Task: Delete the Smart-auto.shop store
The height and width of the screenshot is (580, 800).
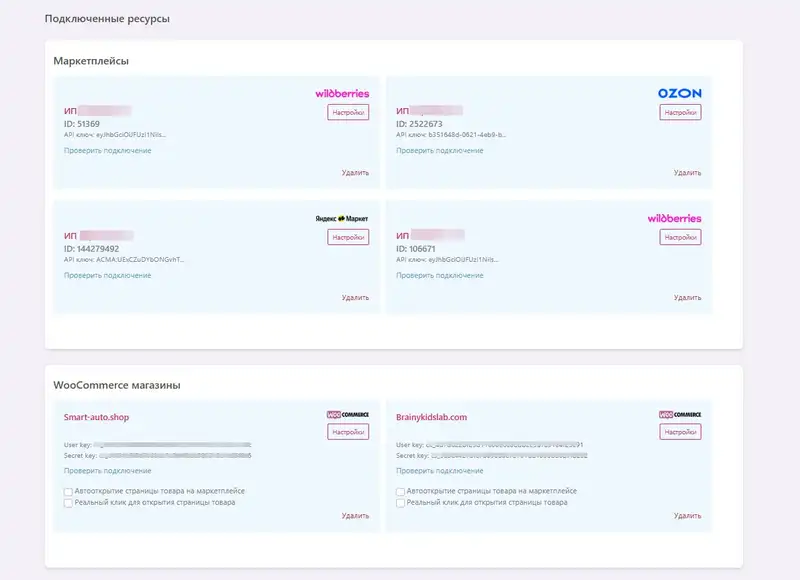Action: pyautogui.click(x=355, y=516)
